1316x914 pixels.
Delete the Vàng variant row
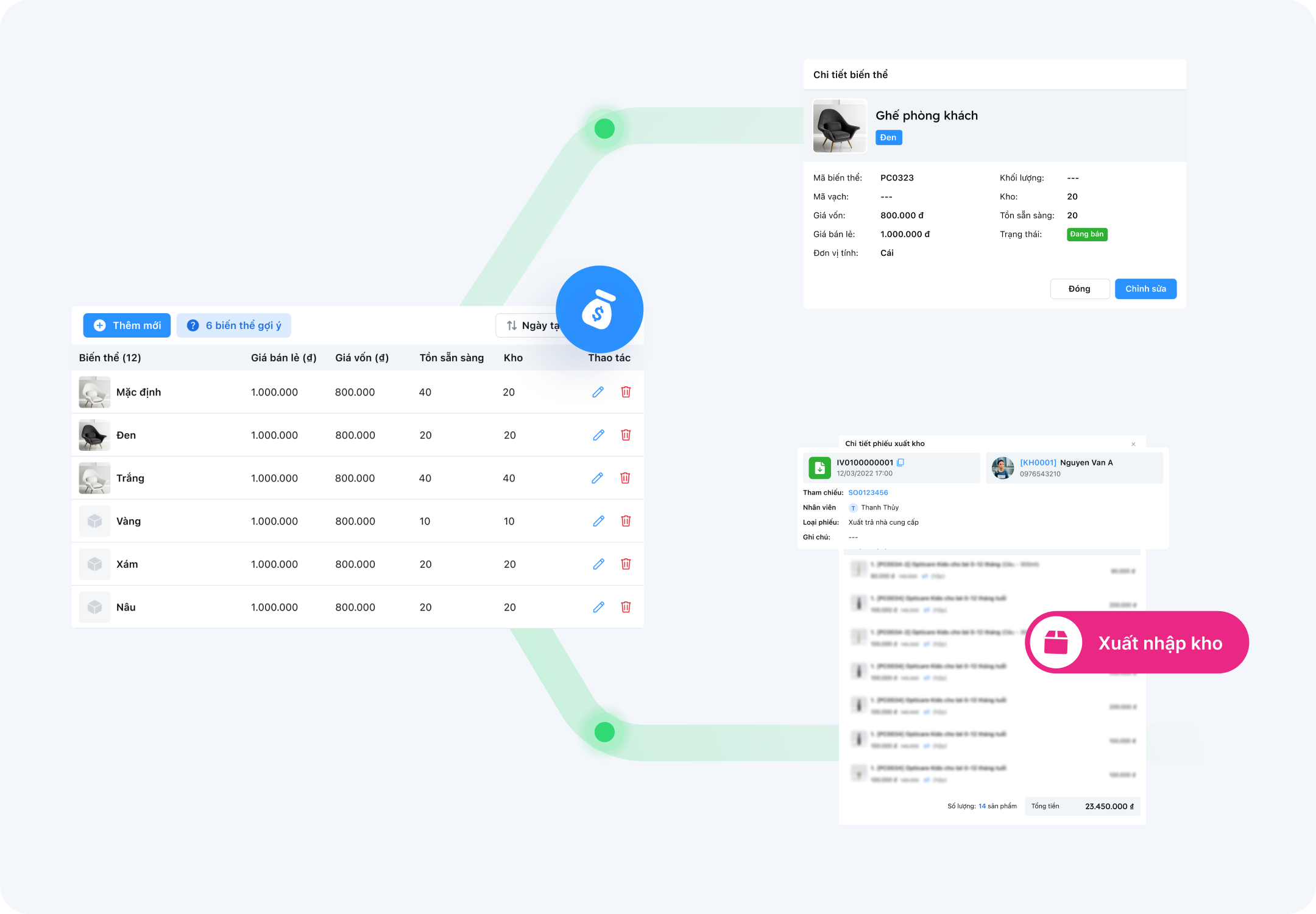pos(626,521)
